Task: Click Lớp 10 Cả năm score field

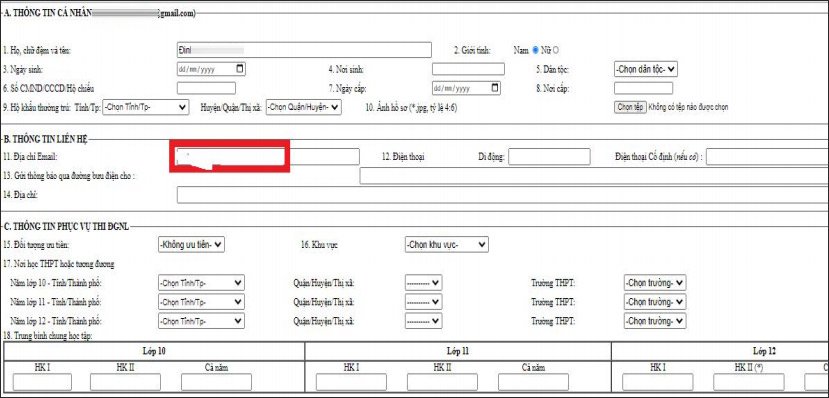Action: [x=216, y=382]
